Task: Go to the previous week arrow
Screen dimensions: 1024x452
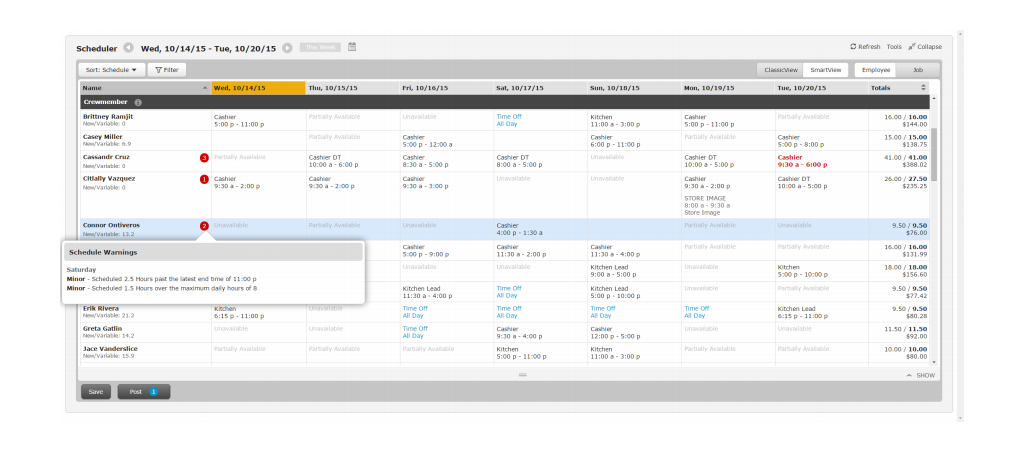Action: [128, 47]
